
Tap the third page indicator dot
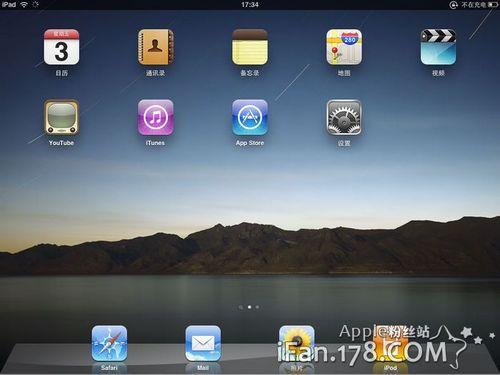tap(257, 307)
